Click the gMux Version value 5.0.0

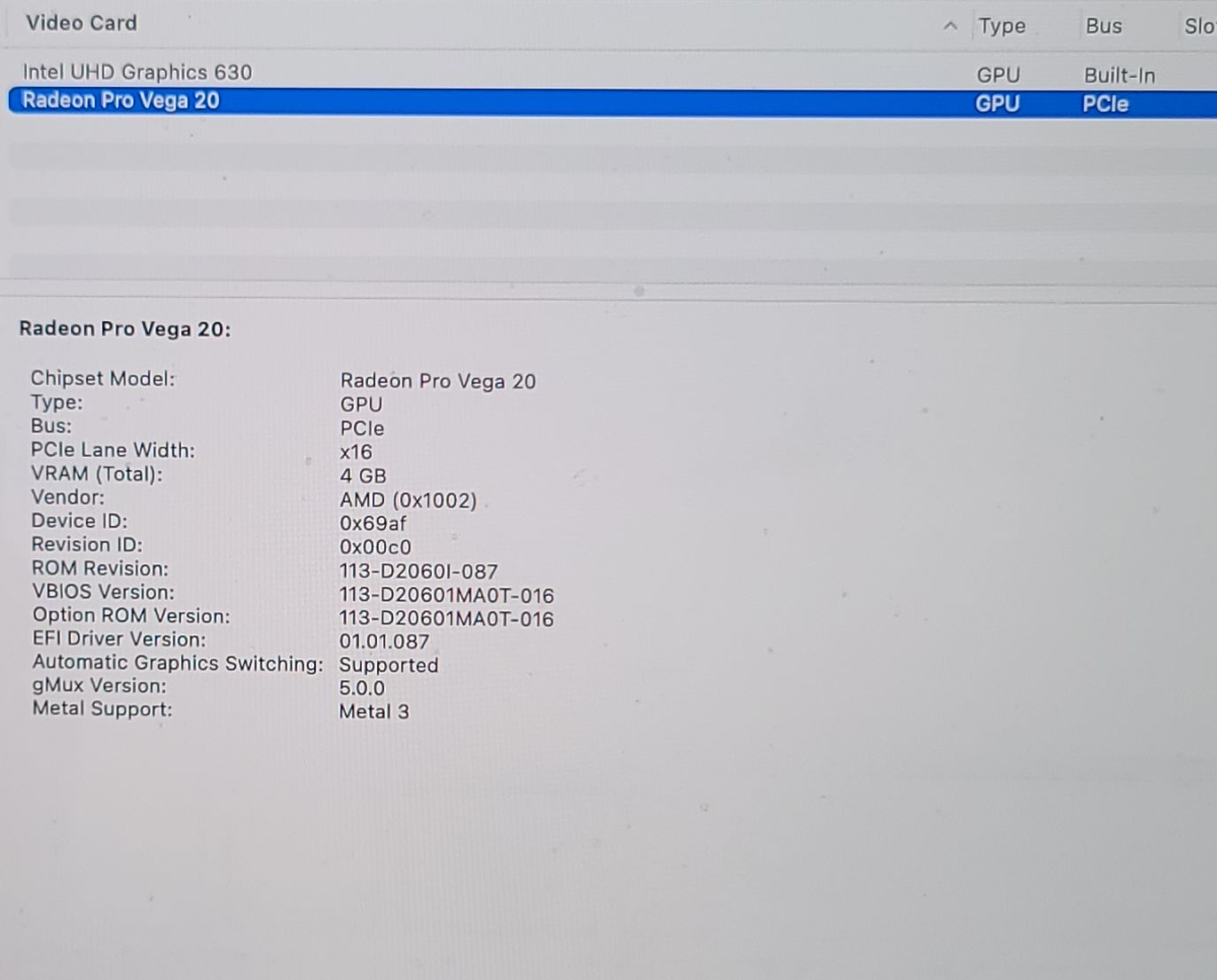tap(362, 688)
